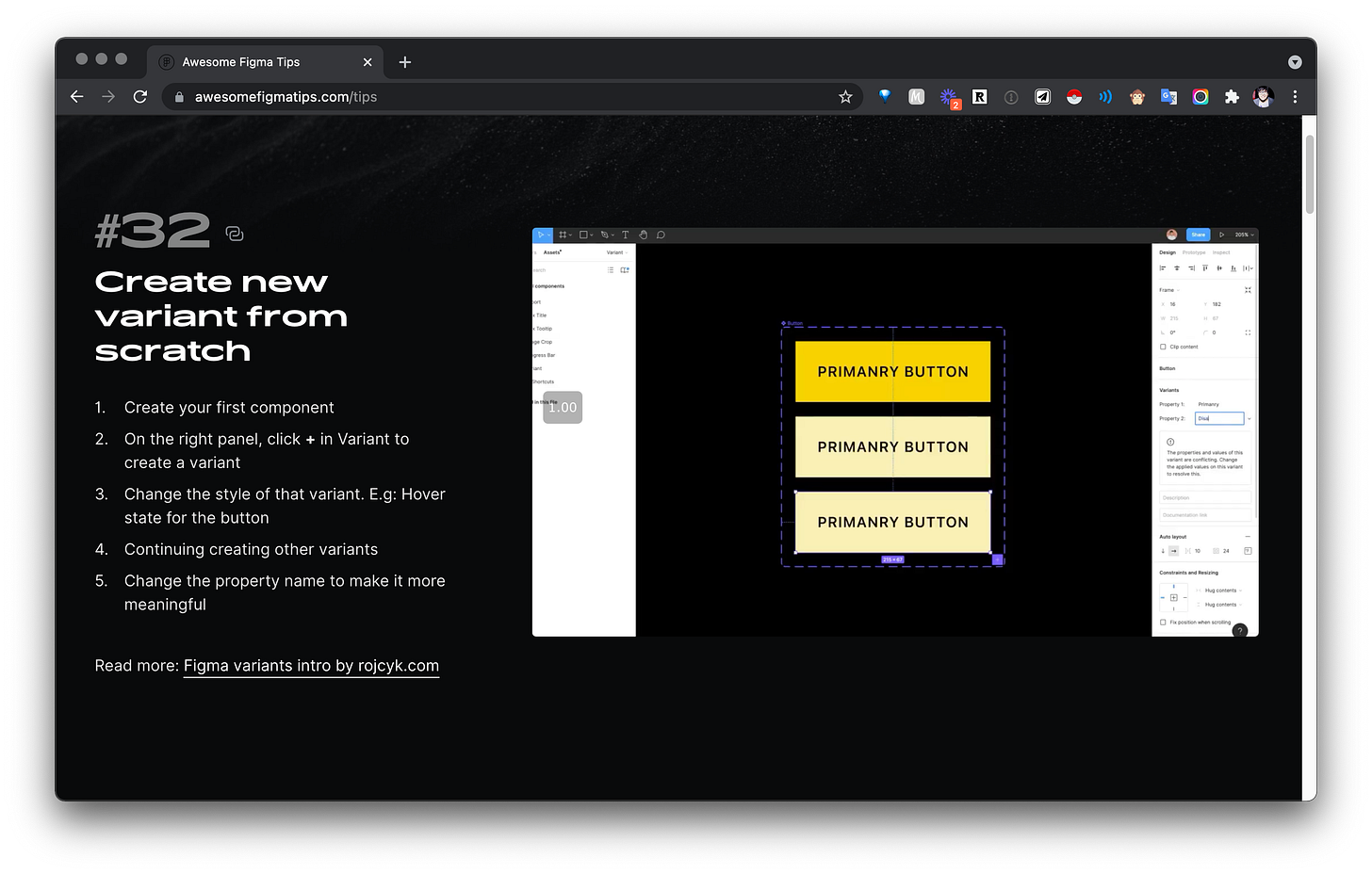This screenshot has height=874, width=1372.
Task: Click the blue Share button in Figma
Action: pyautogui.click(x=1198, y=235)
